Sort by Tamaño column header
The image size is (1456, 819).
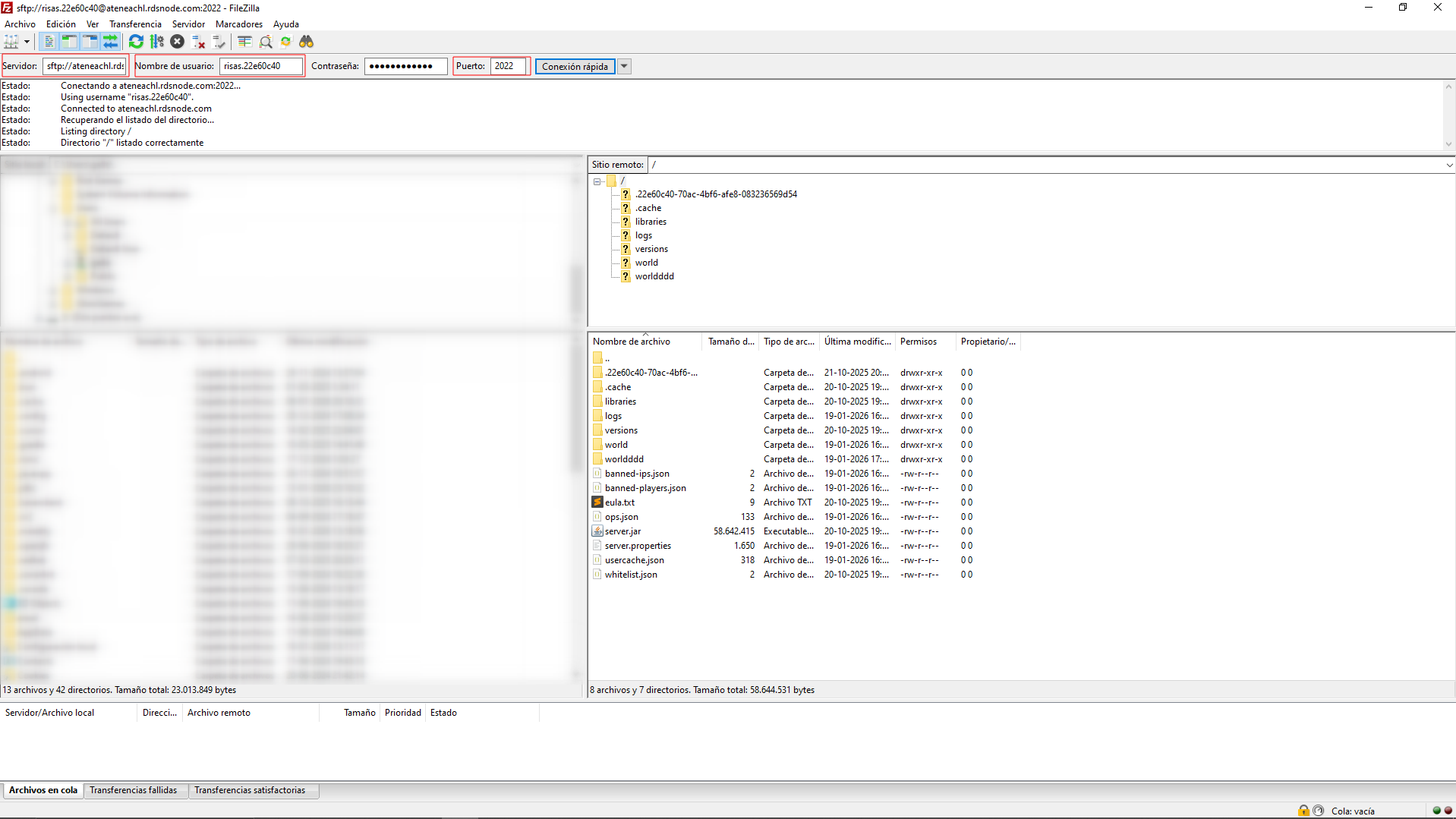point(730,342)
